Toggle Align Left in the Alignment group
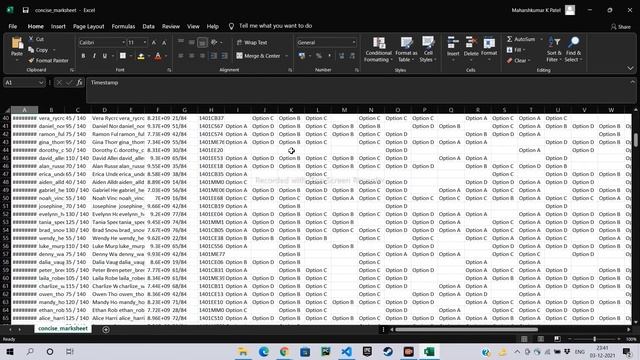640x360 pixels. [181, 56]
